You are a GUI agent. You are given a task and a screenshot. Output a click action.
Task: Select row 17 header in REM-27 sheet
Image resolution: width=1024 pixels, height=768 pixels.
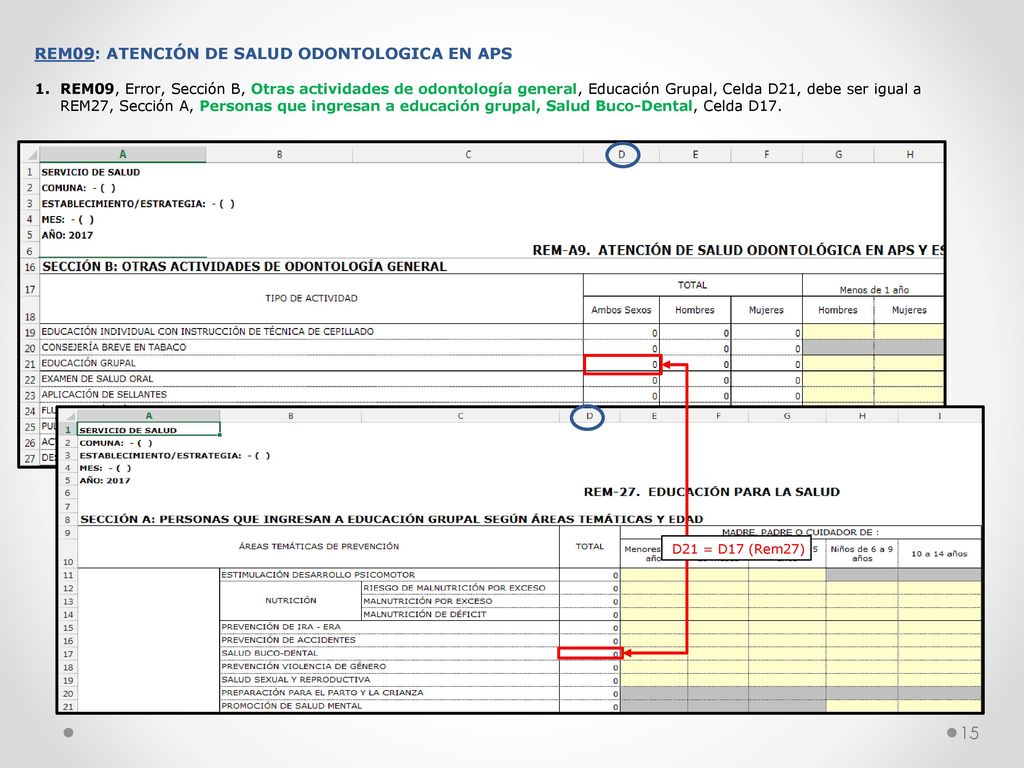coord(68,654)
